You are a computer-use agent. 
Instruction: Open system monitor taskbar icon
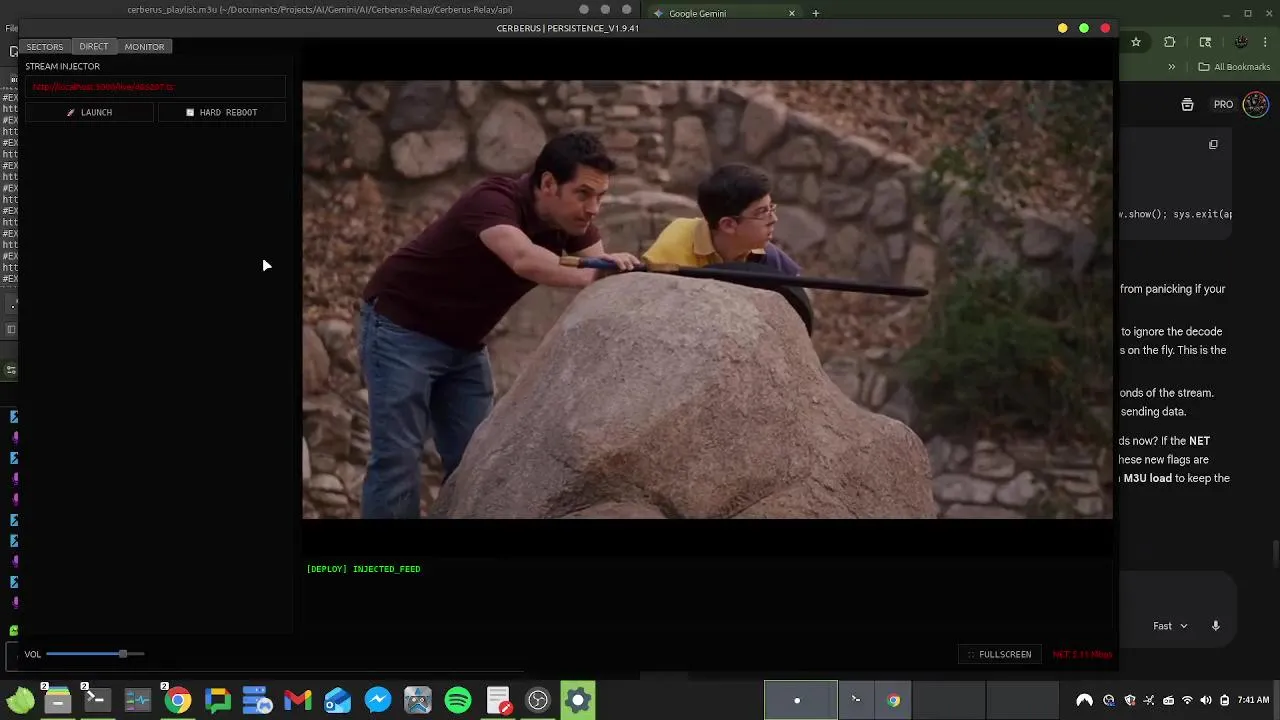[137, 700]
